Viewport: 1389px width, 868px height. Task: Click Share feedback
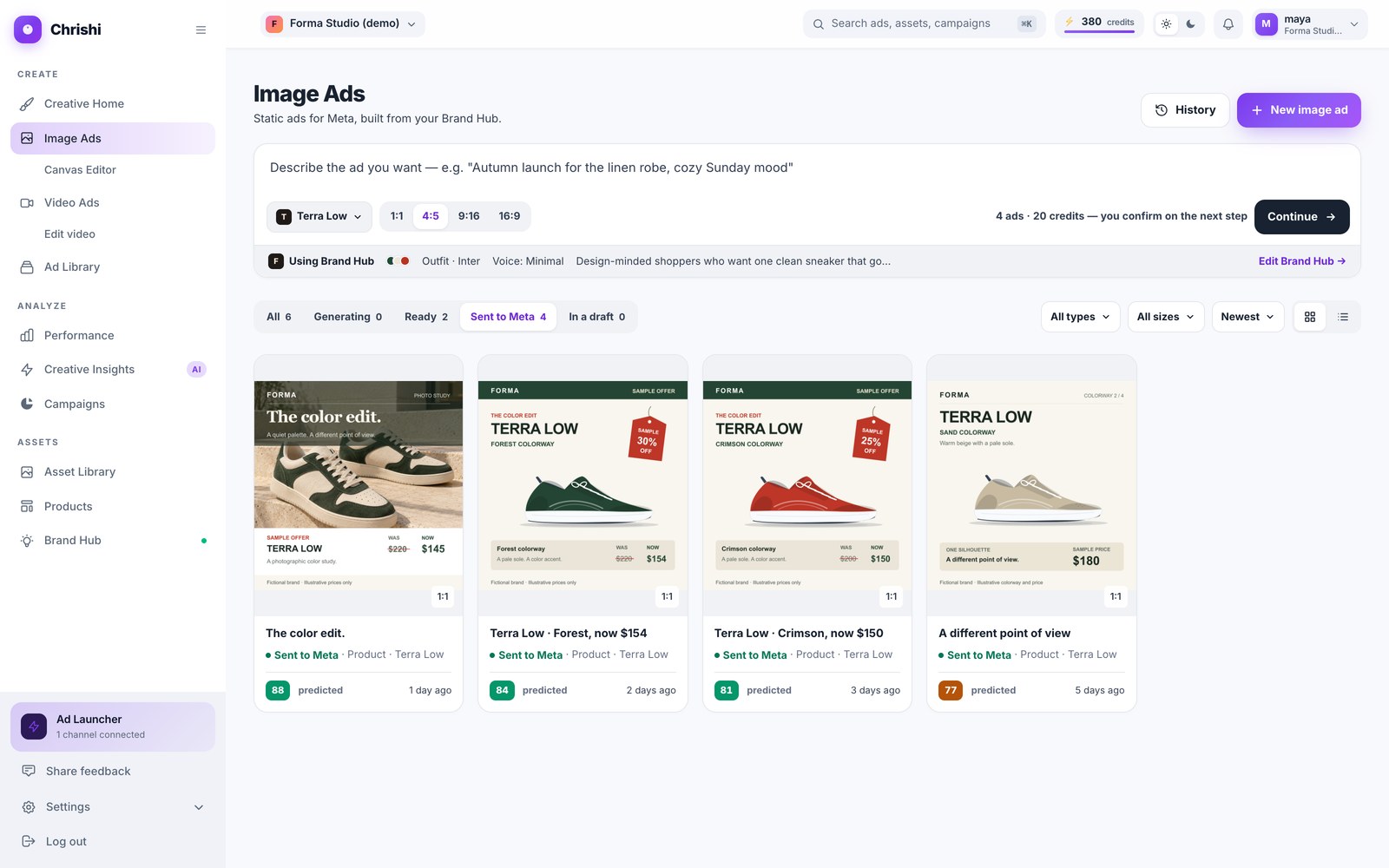pyautogui.click(x=113, y=772)
